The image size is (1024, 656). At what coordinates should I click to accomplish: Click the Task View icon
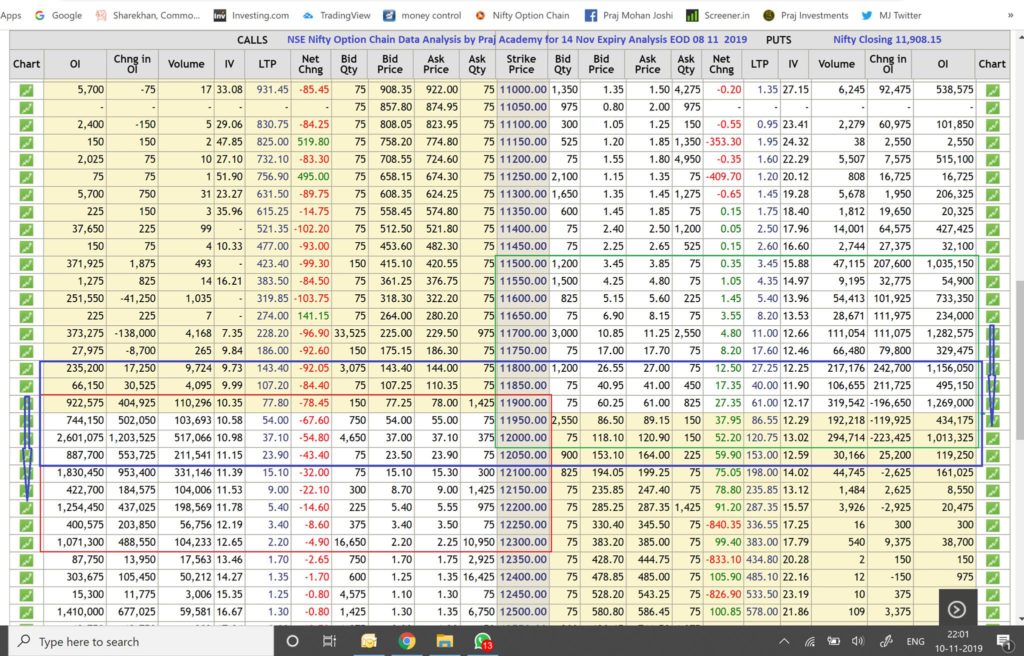tap(329, 641)
